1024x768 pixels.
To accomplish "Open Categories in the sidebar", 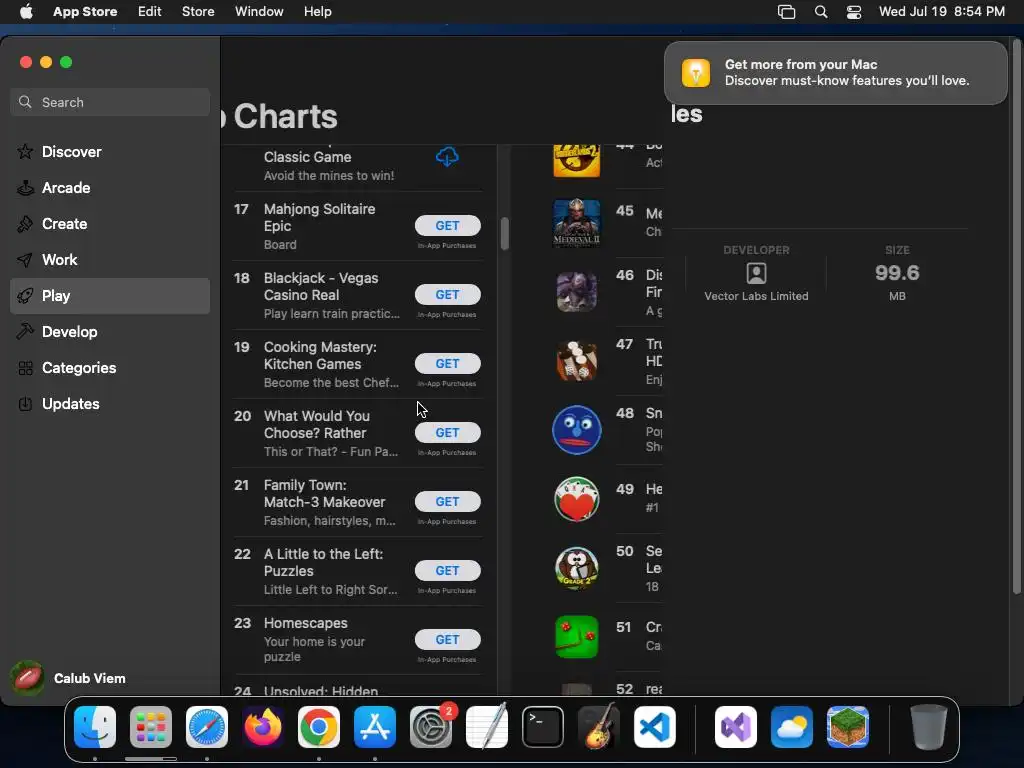I will tap(110, 368).
